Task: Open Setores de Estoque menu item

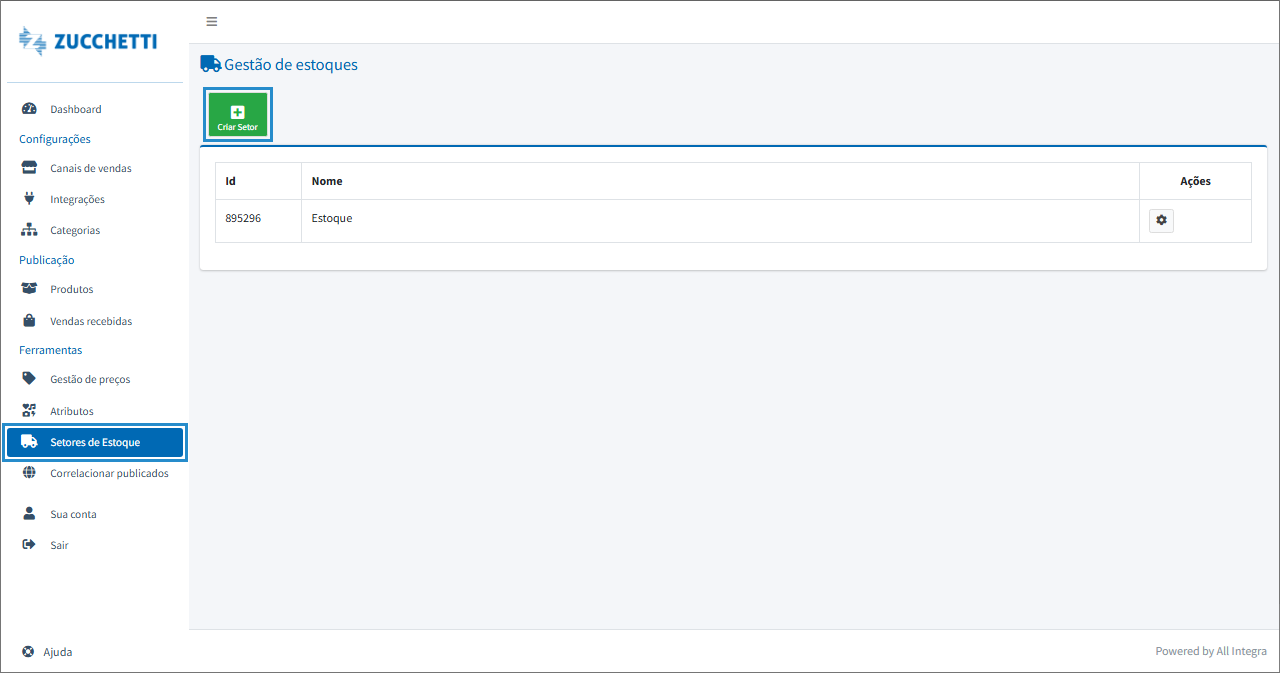Action: point(95,442)
